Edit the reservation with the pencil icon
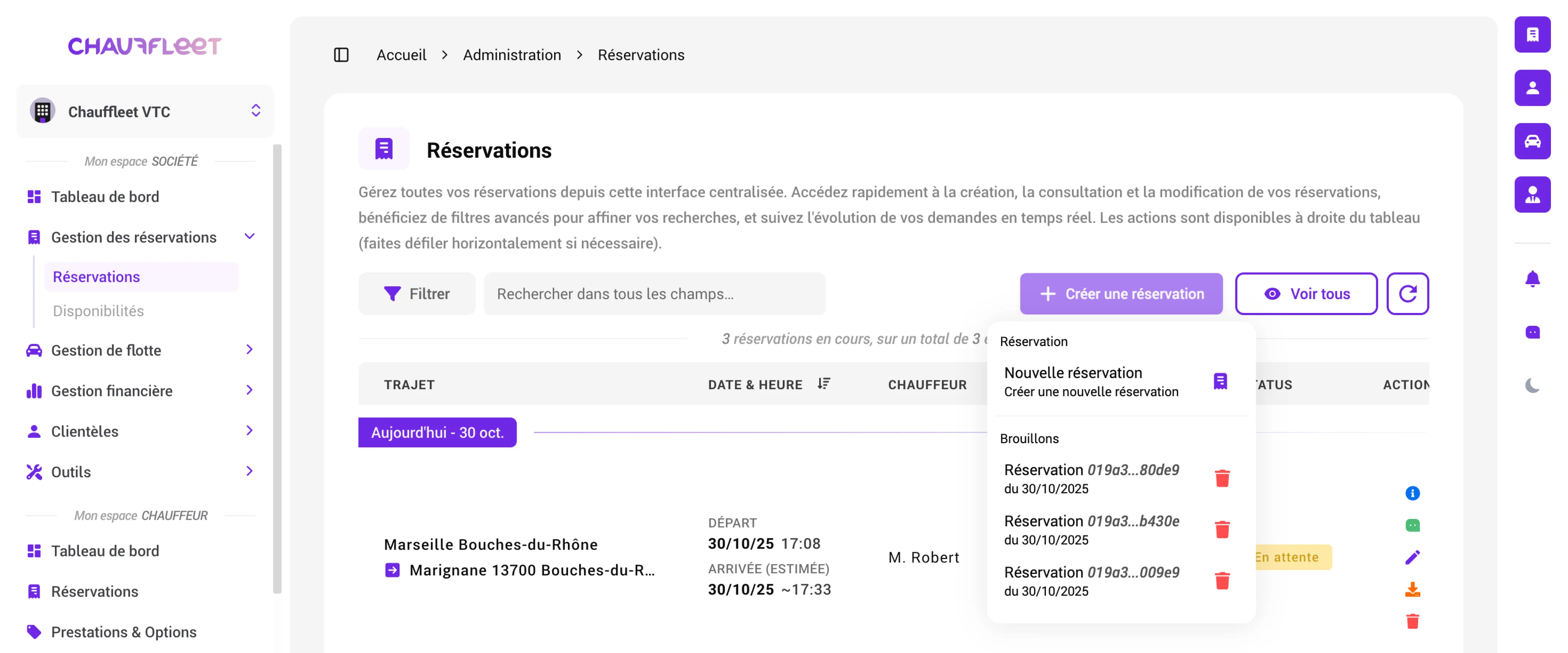 click(1413, 556)
